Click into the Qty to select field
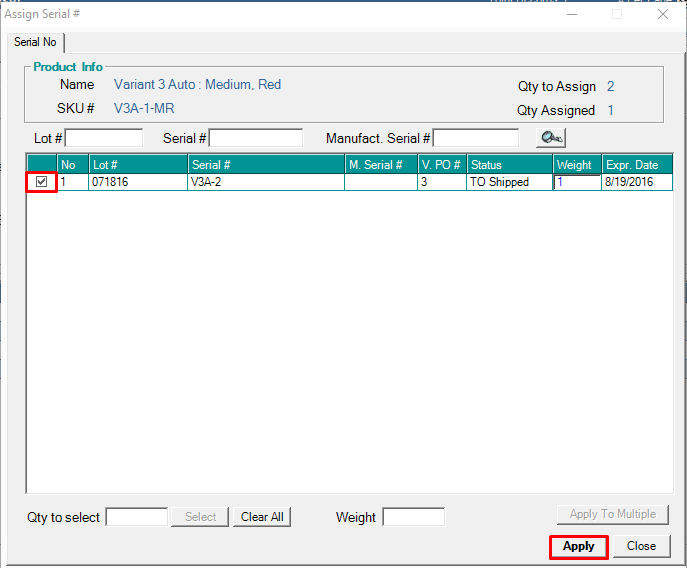 tap(137, 517)
